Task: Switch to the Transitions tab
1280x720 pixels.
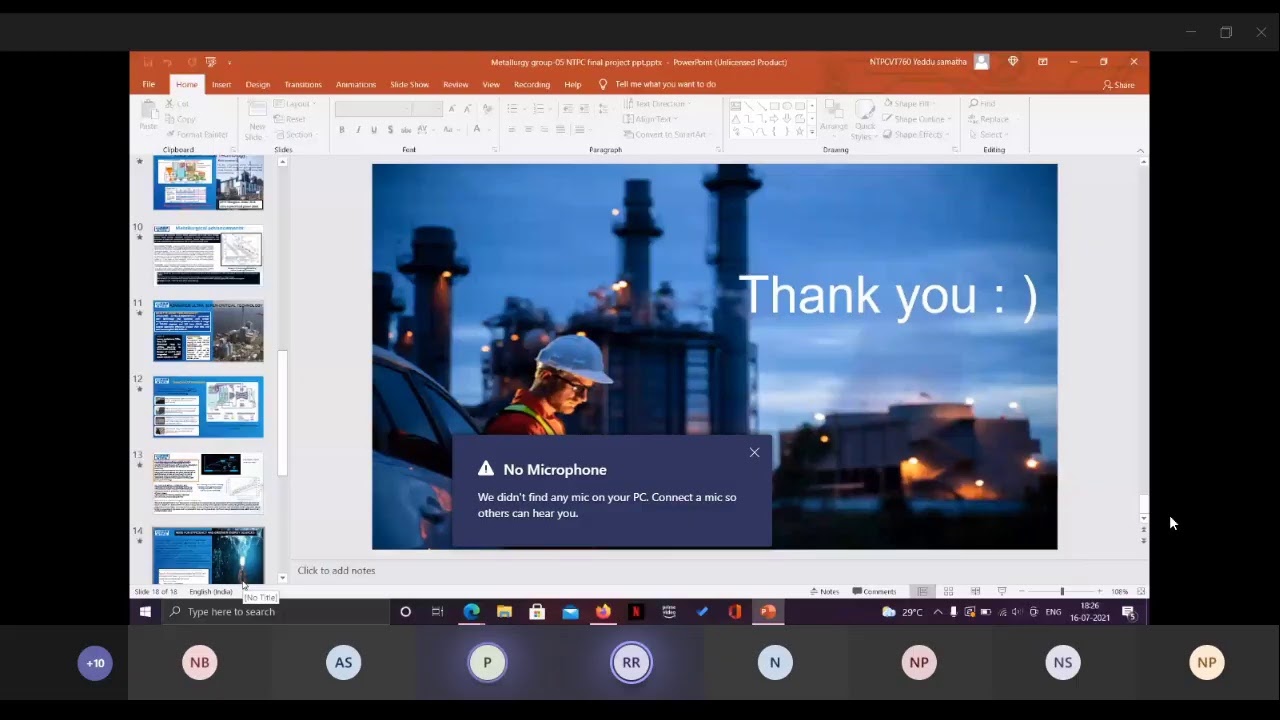Action: tap(303, 85)
